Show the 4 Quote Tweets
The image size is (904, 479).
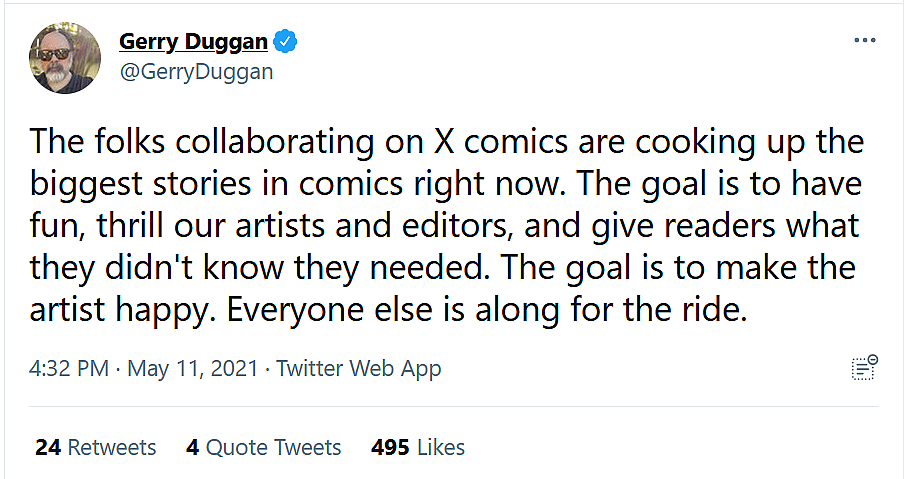[263, 447]
